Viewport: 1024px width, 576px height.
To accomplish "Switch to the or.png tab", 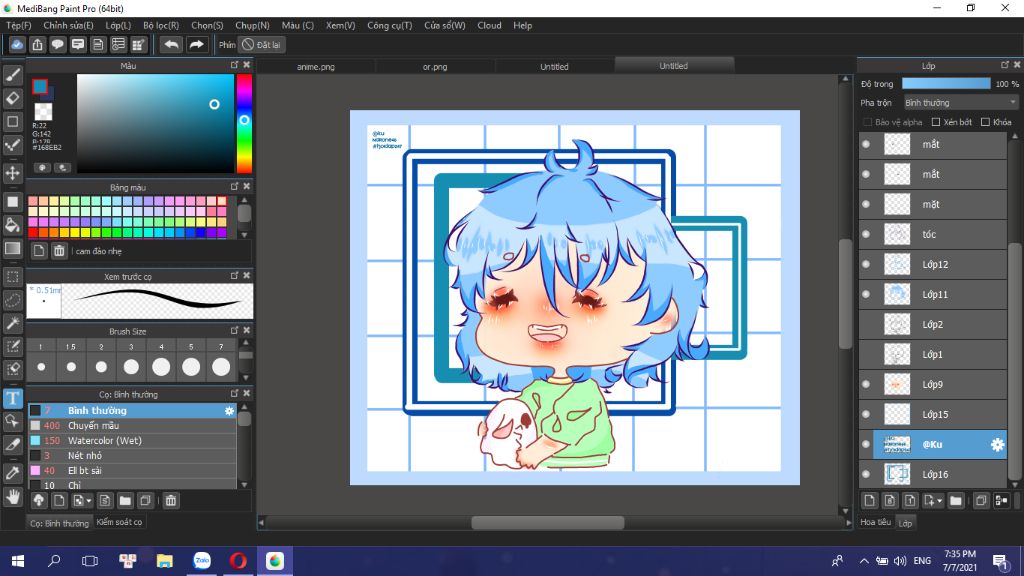I will [435, 67].
